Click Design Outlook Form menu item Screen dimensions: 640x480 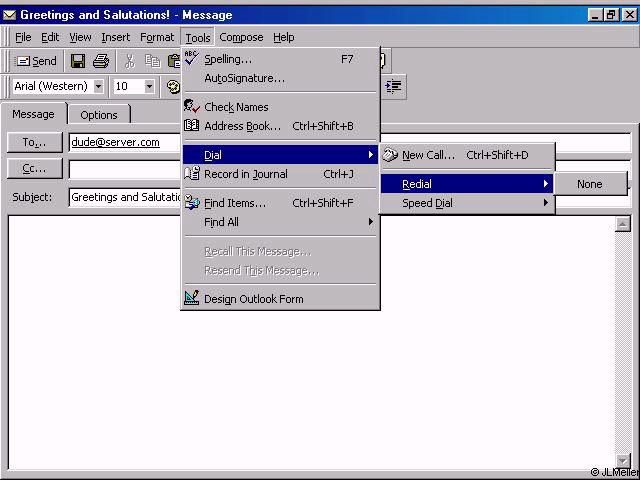click(x=280, y=299)
